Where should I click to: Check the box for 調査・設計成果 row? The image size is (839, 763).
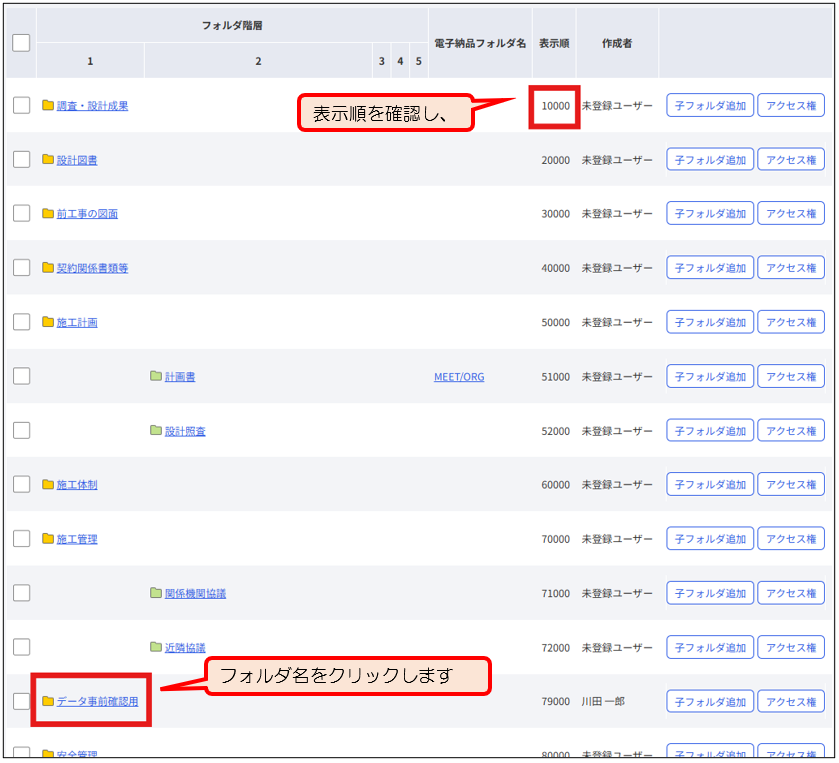point(21,105)
